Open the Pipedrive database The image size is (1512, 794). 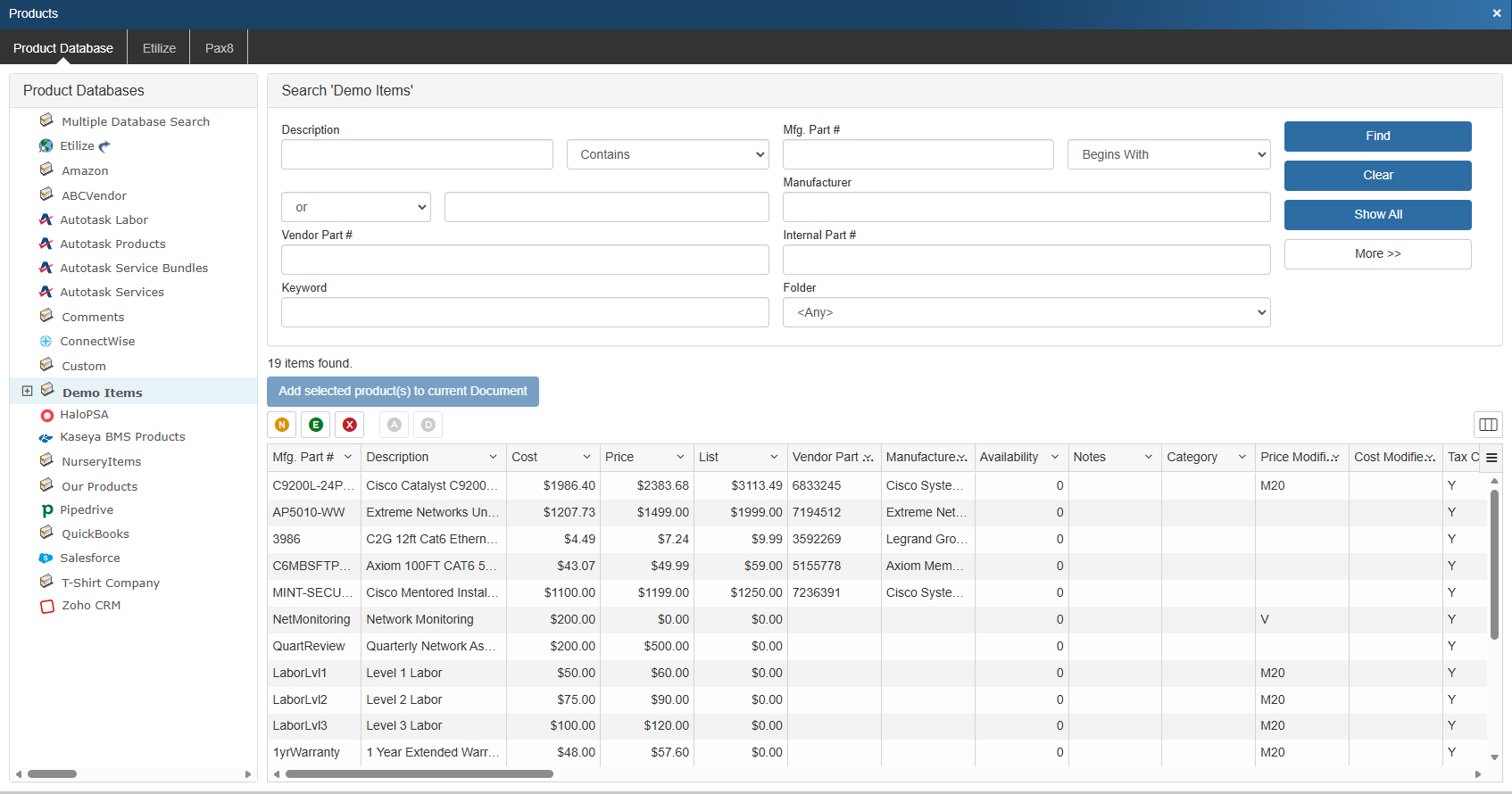click(x=86, y=510)
